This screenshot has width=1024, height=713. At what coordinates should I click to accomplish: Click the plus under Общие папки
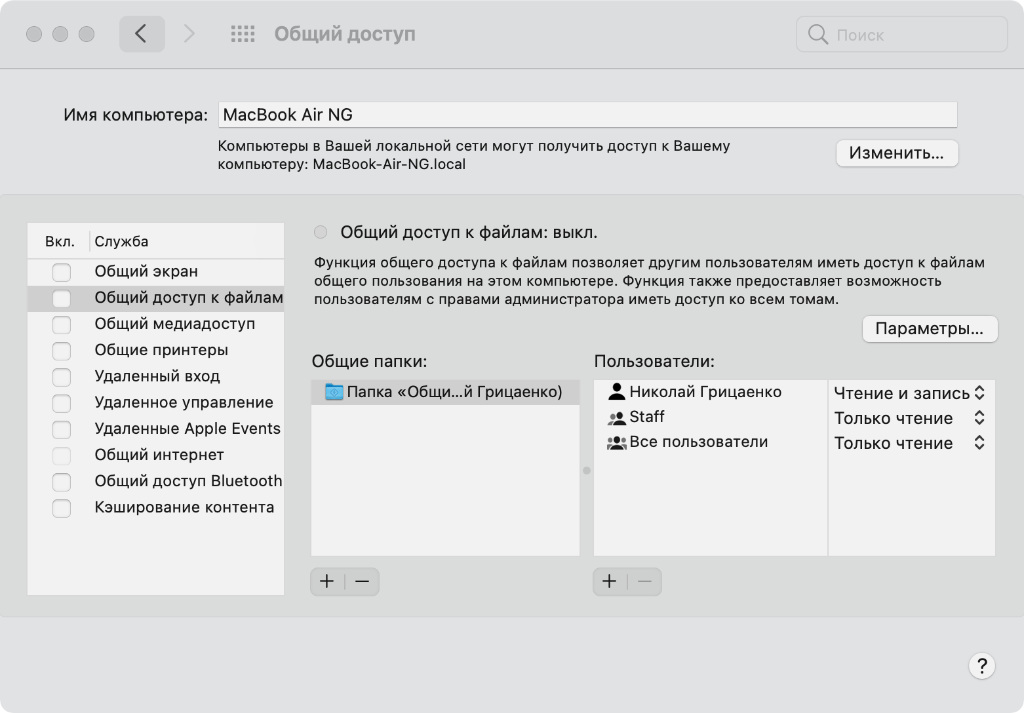point(327,581)
